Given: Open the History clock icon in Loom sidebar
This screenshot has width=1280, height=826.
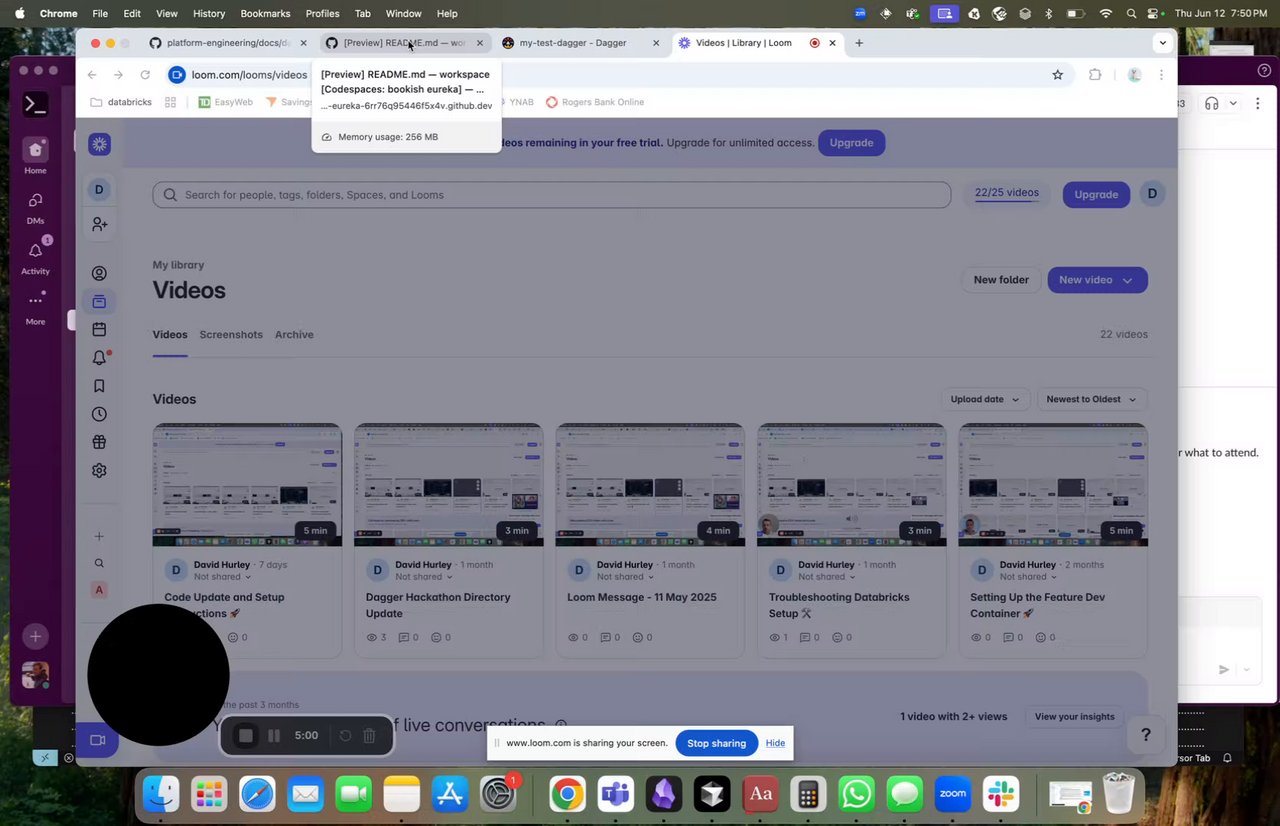Looking at the screenshot, I should (99, 414).
